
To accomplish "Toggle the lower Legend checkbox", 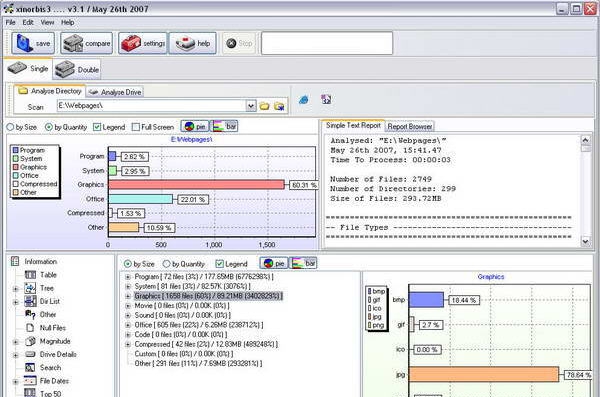I will tap(219, 264).
